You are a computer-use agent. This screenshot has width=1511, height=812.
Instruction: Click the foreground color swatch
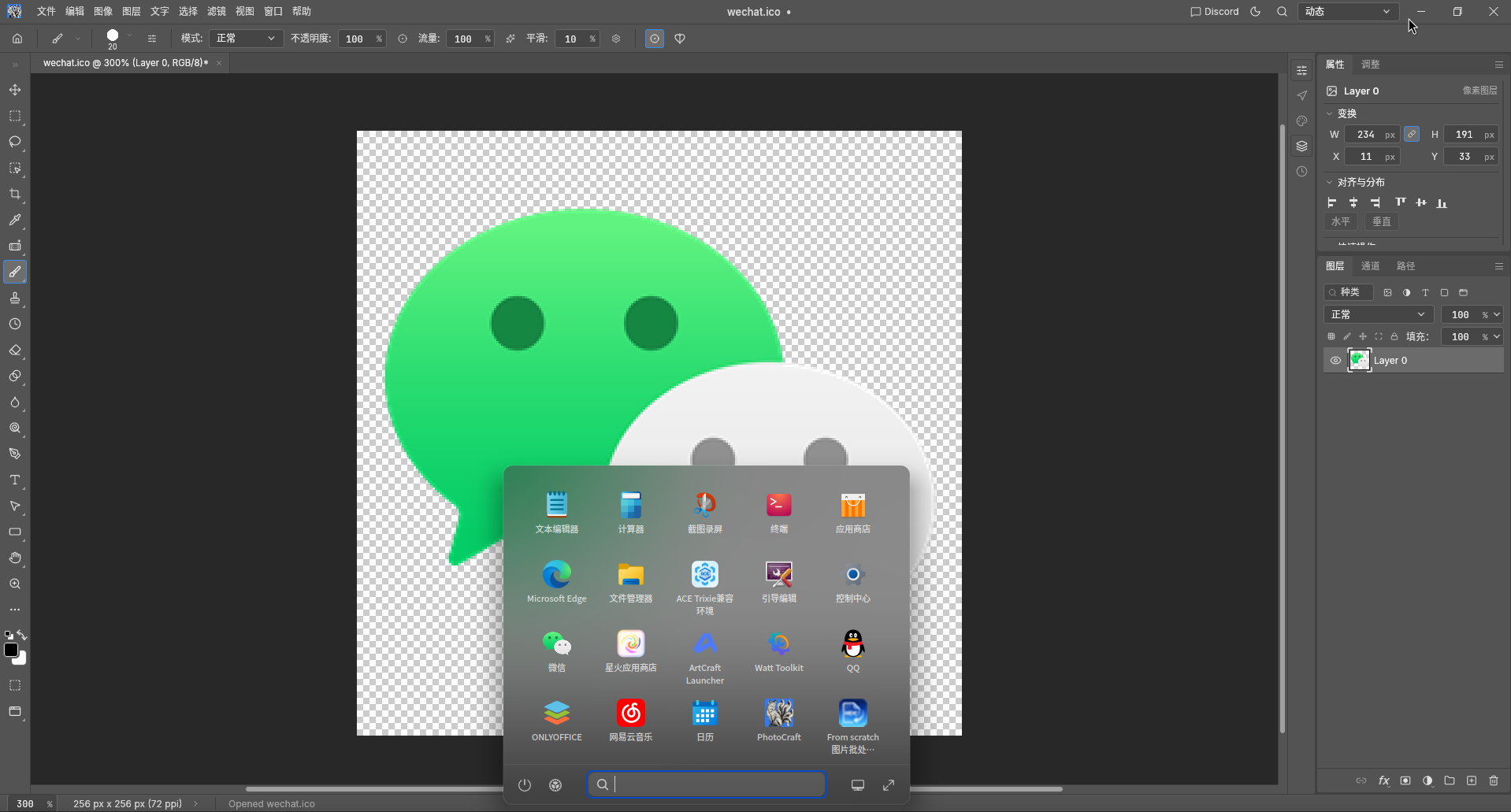click(11, 650)
